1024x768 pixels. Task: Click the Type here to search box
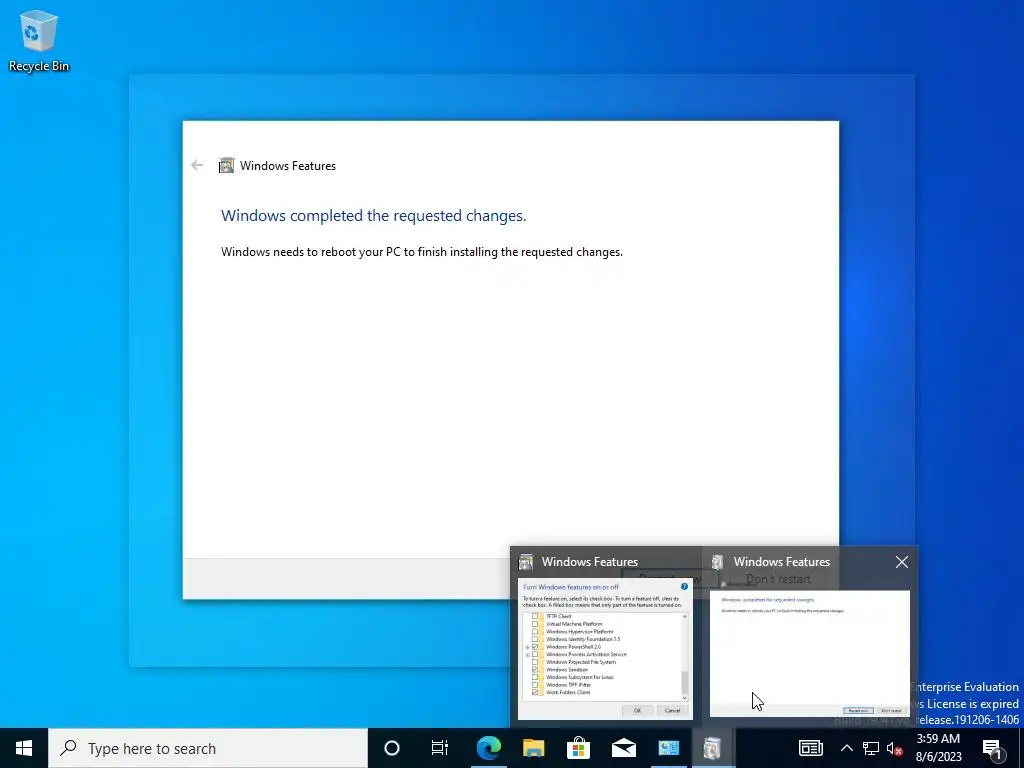point(208,748)
